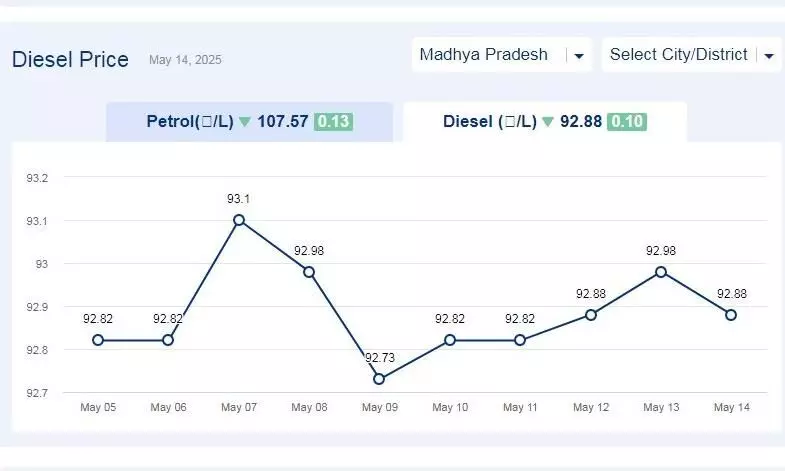Click the 93.2 y-axis label
The height and width of the screenshot is (471, 785).
click(x=37, y=178)
